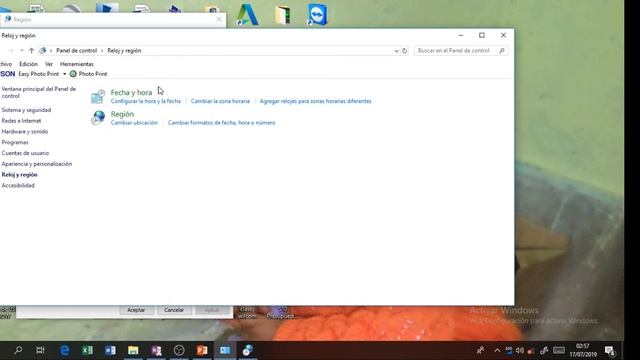Expand breadcrumb chevron after Panel de control
The image size is (640, 360).
pos(102,51)
